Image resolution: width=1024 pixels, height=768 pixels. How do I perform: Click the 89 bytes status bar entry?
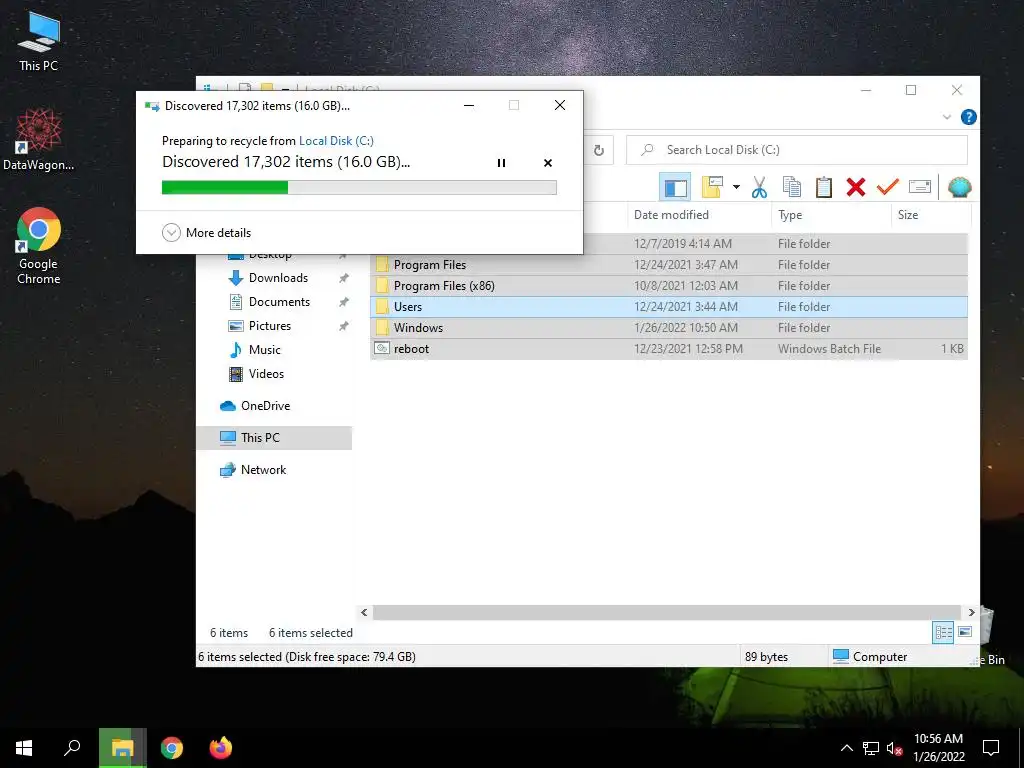(766, 657)
